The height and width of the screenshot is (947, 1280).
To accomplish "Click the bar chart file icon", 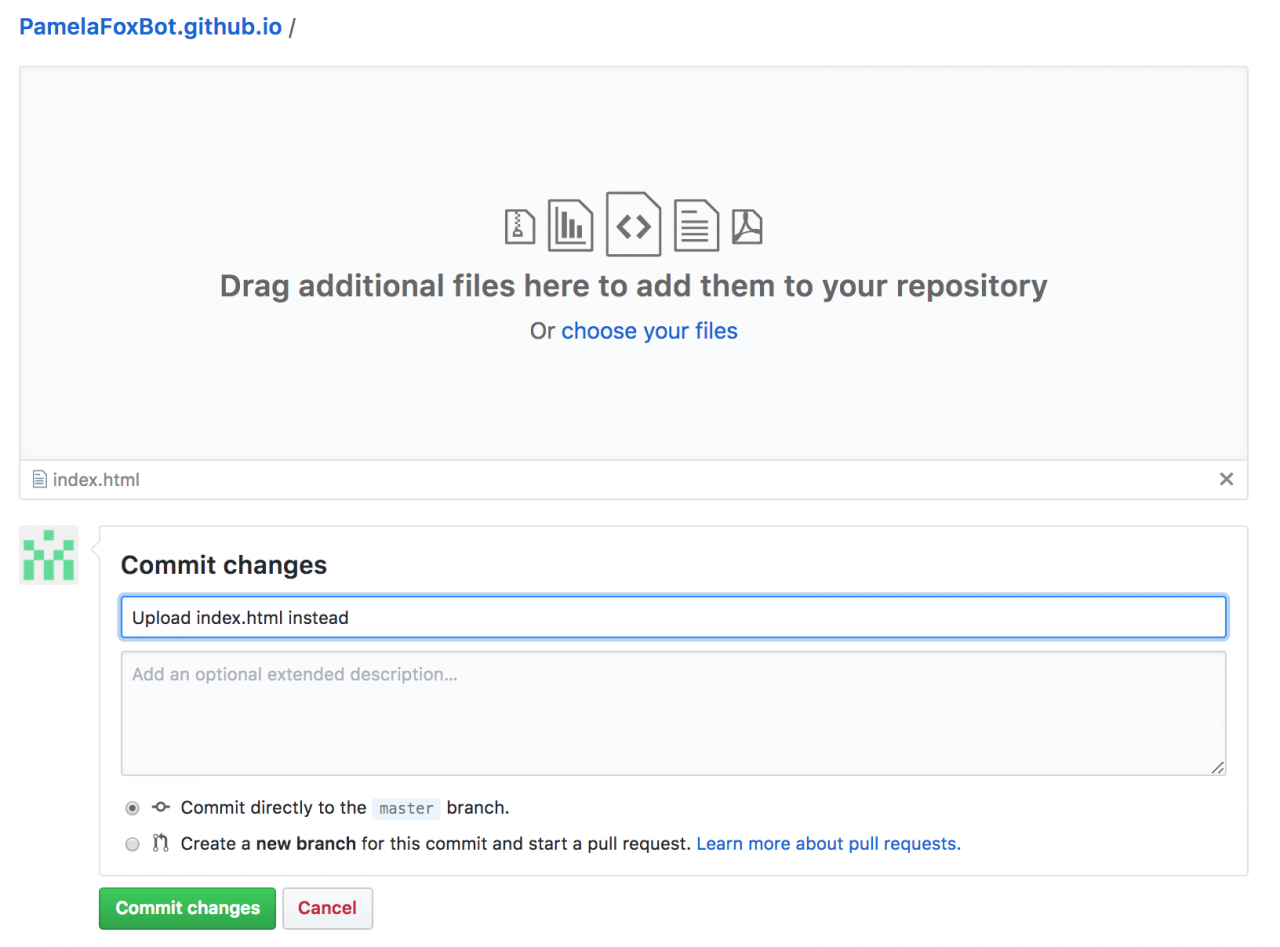I will [570, 225].
